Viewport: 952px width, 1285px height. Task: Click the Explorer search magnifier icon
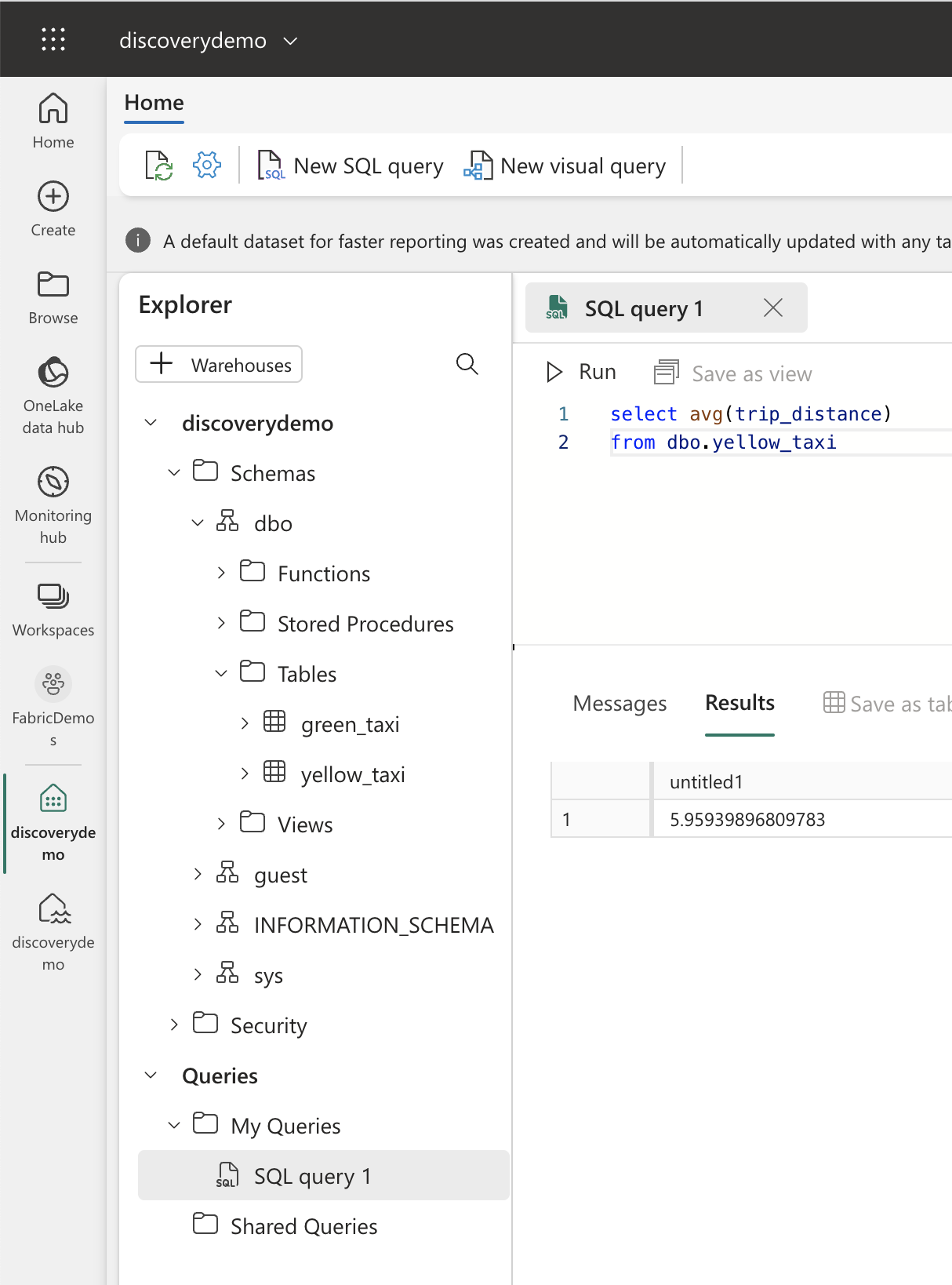pyautogui.click(x=467, y=364)
